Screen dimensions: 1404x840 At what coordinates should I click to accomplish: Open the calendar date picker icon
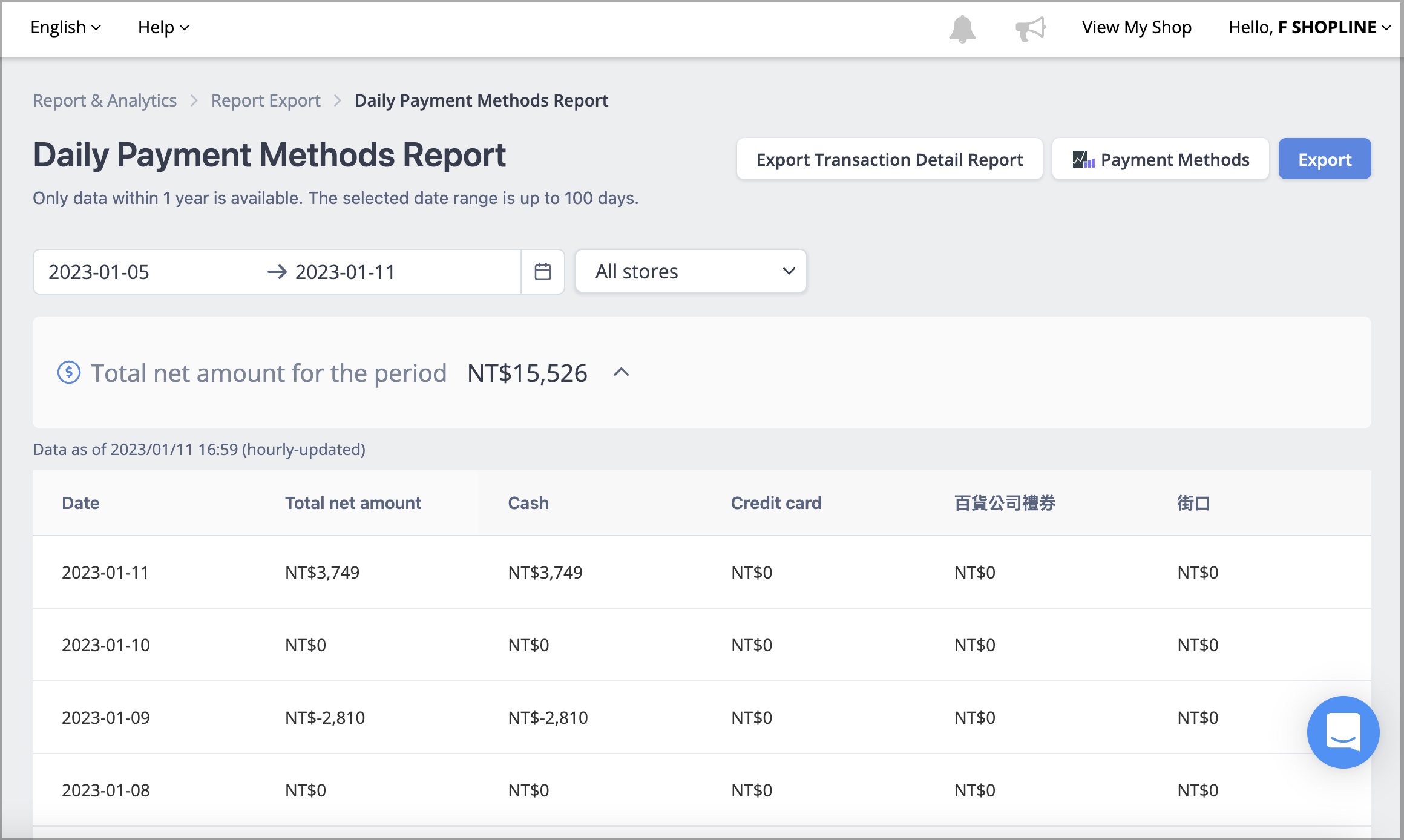coord(543,272)
